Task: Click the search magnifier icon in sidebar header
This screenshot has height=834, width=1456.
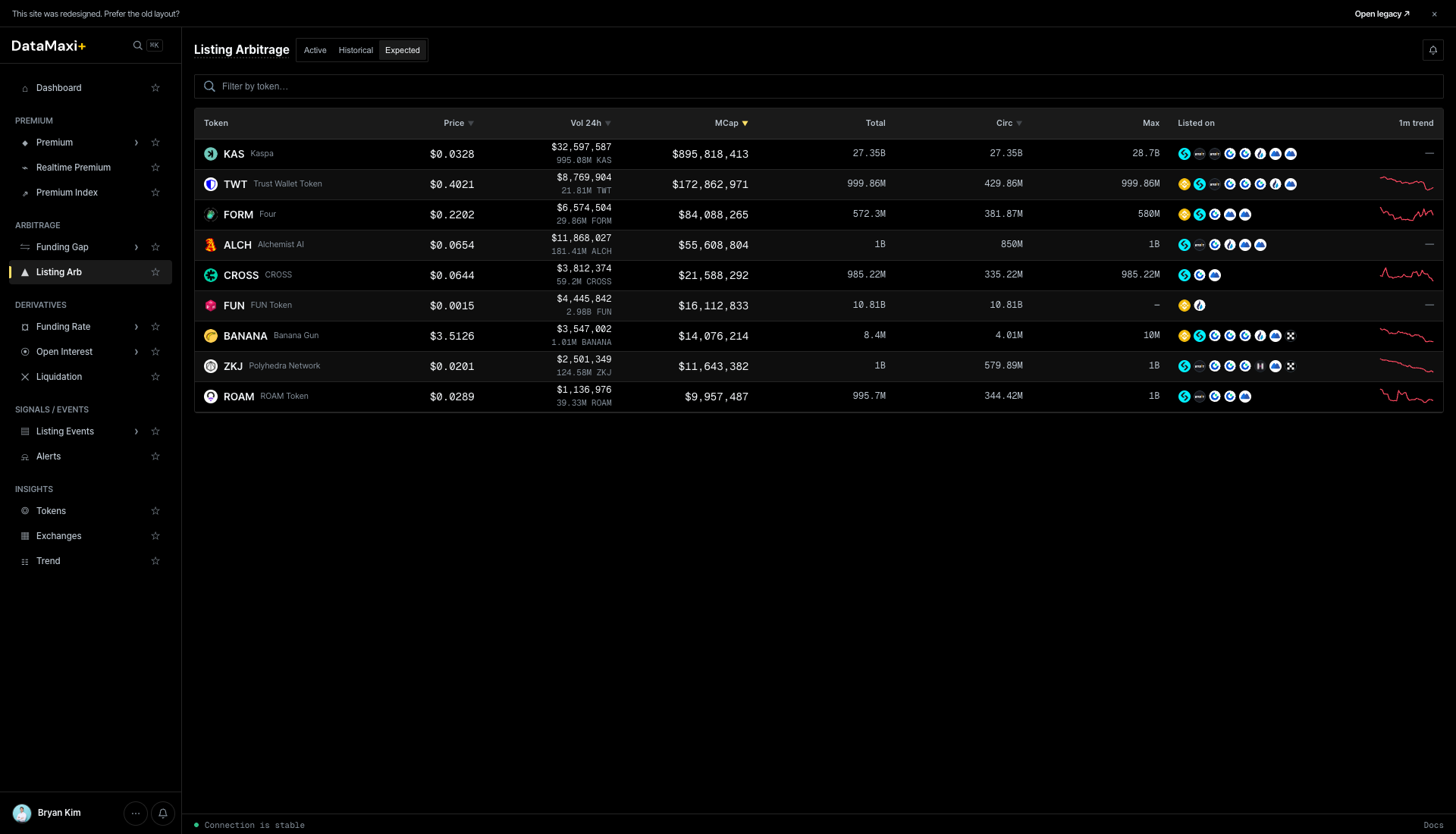Action: [x=137, y=45]
